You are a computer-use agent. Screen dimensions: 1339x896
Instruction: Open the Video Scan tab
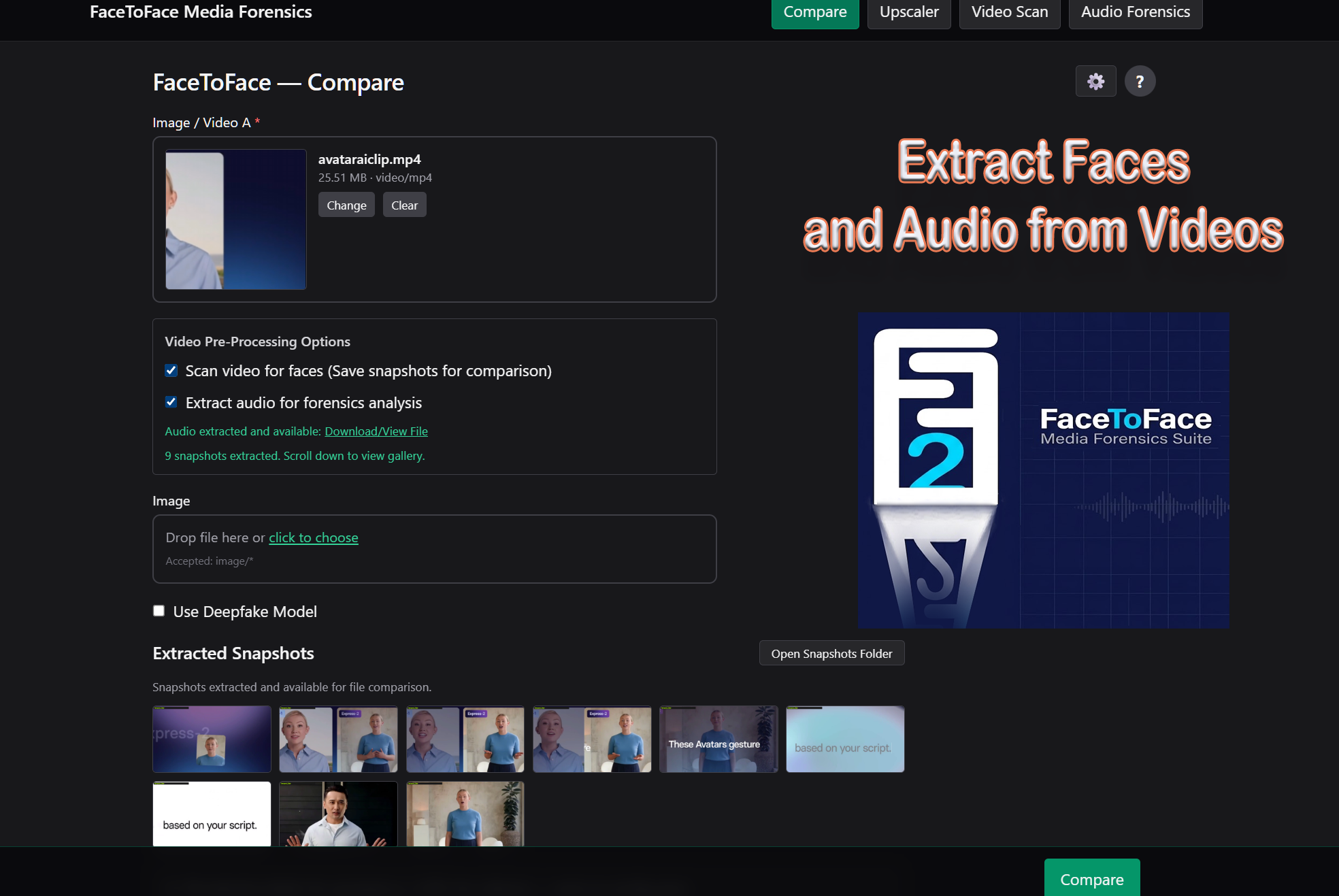click(x=1010, y=12)
